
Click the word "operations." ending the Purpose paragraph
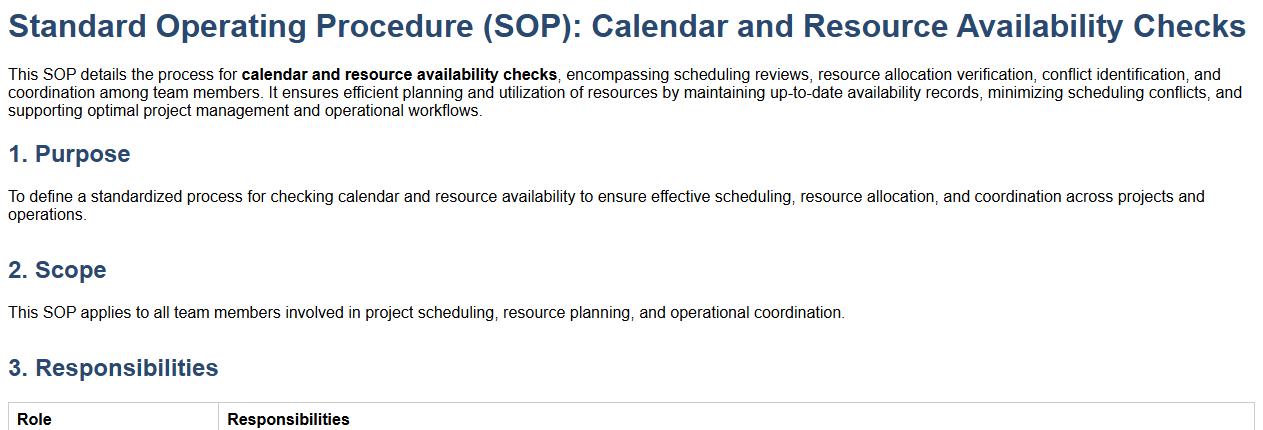47,215
